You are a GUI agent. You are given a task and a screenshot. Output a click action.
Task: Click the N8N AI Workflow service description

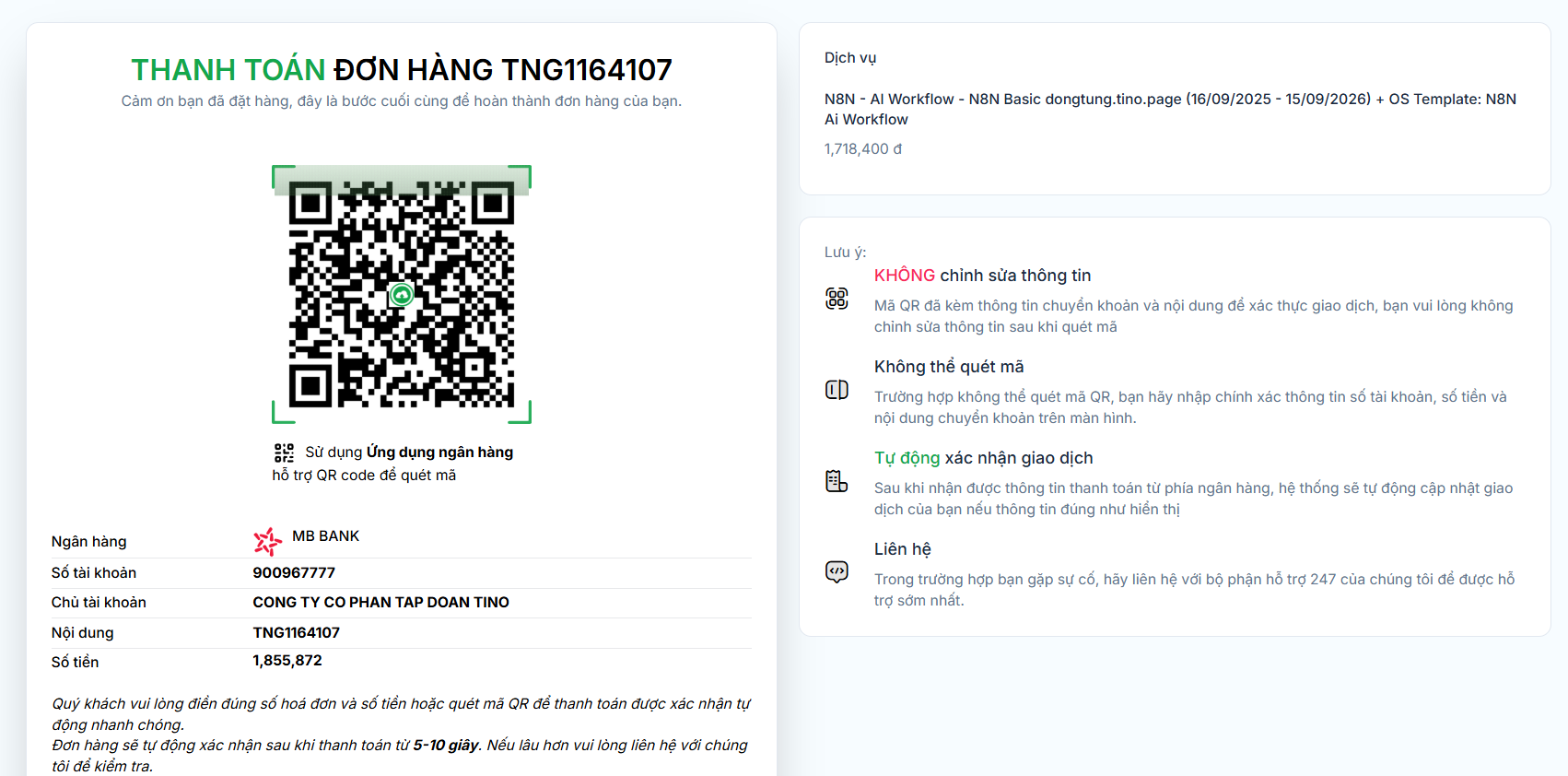tap(1170, 109)
